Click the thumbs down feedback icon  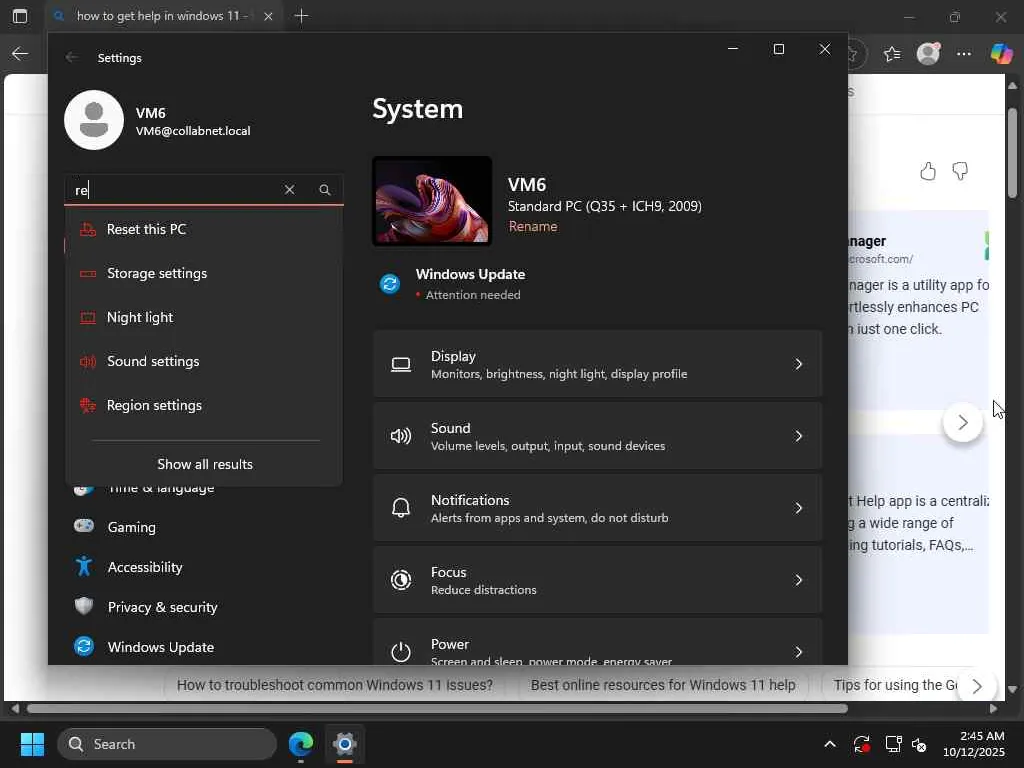coord(960,171)
